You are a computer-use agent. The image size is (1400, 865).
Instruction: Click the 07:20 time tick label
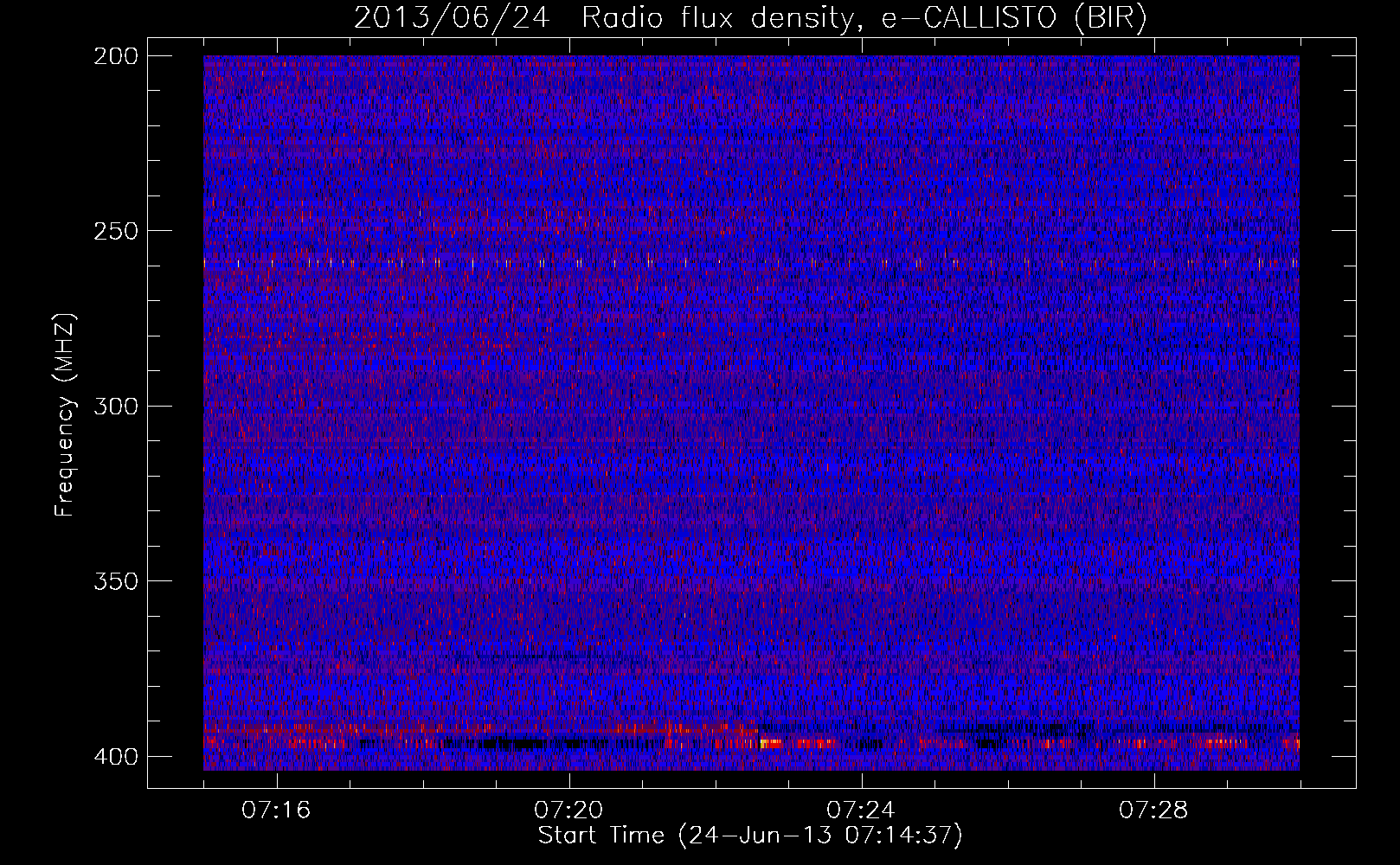[568, 811]
